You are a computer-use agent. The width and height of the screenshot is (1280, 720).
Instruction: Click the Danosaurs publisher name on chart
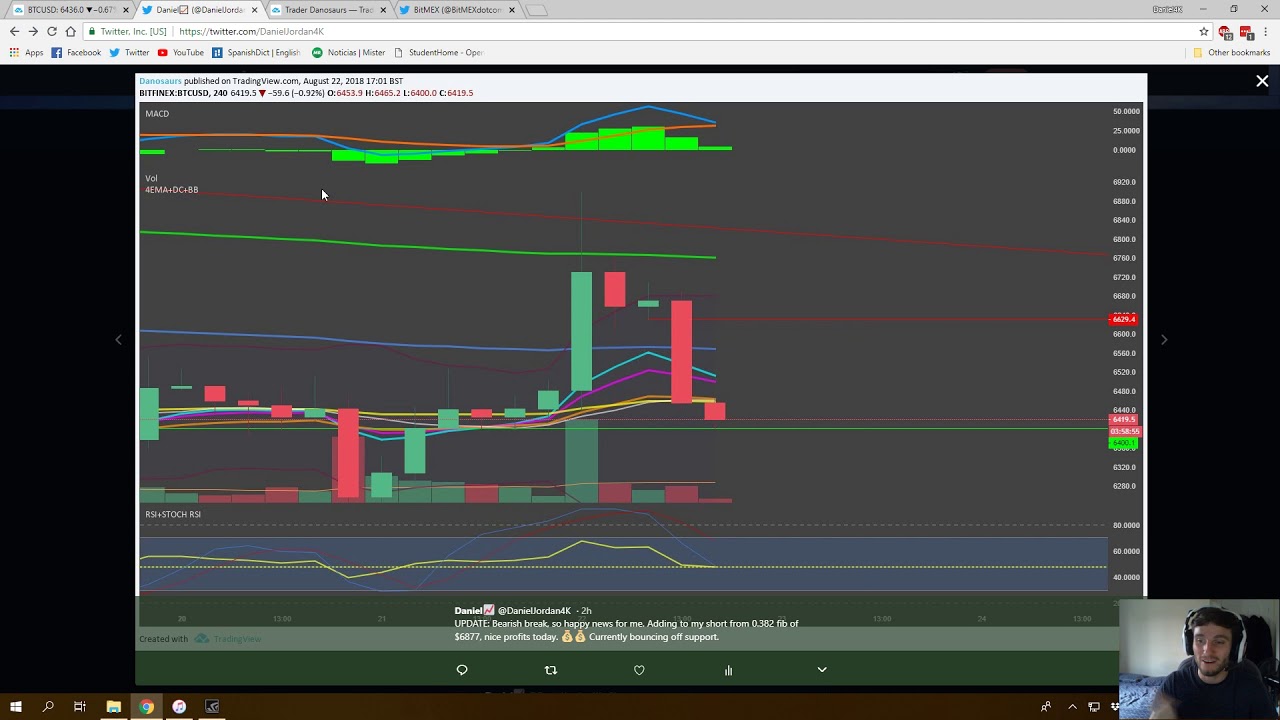[x=160, y=81]
